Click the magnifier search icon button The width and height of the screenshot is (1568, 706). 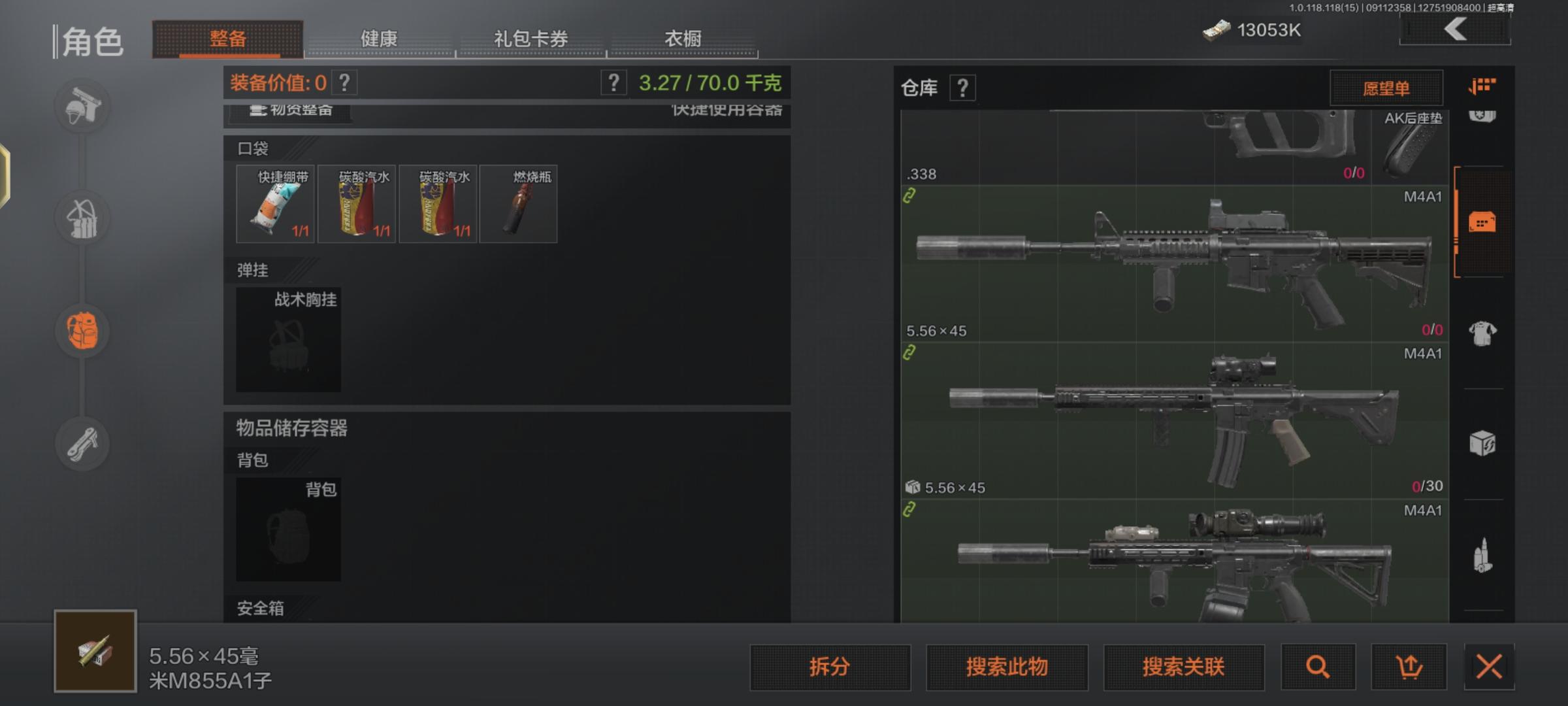pos(1318,667)
